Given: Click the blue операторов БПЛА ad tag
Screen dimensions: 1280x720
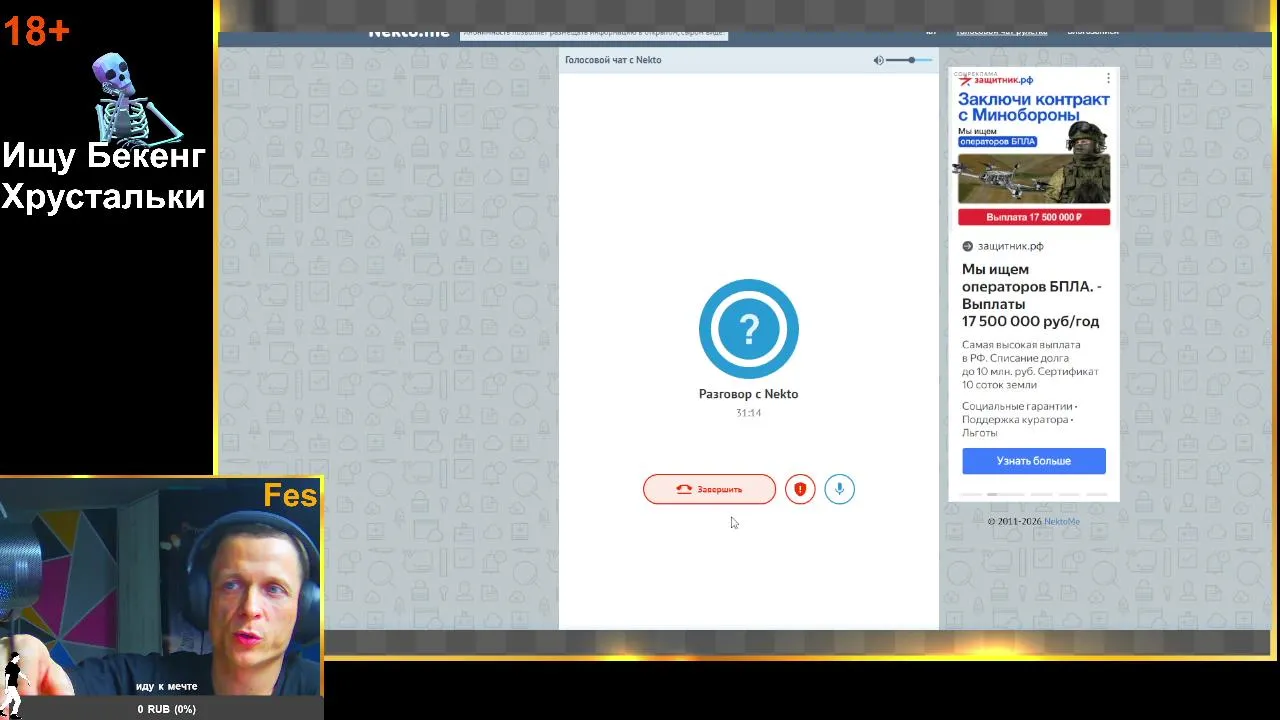Looking at the screenshot, I should point(997,141).
